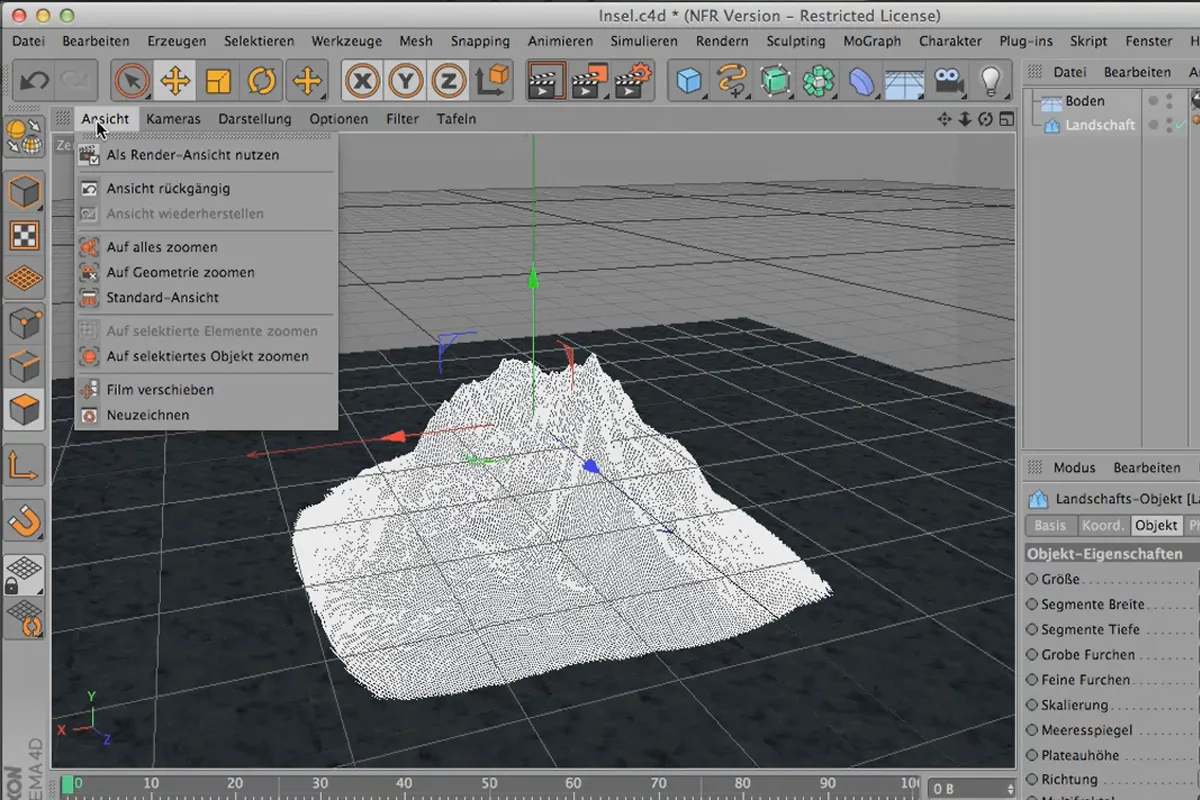Render to Picture Viewer
This screenshot has height=800, width=1200.
pos(590,81)
